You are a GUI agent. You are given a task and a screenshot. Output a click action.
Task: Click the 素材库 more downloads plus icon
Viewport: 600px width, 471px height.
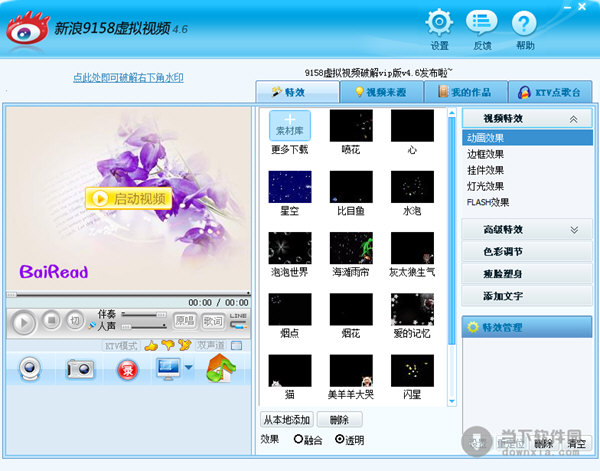290,125
